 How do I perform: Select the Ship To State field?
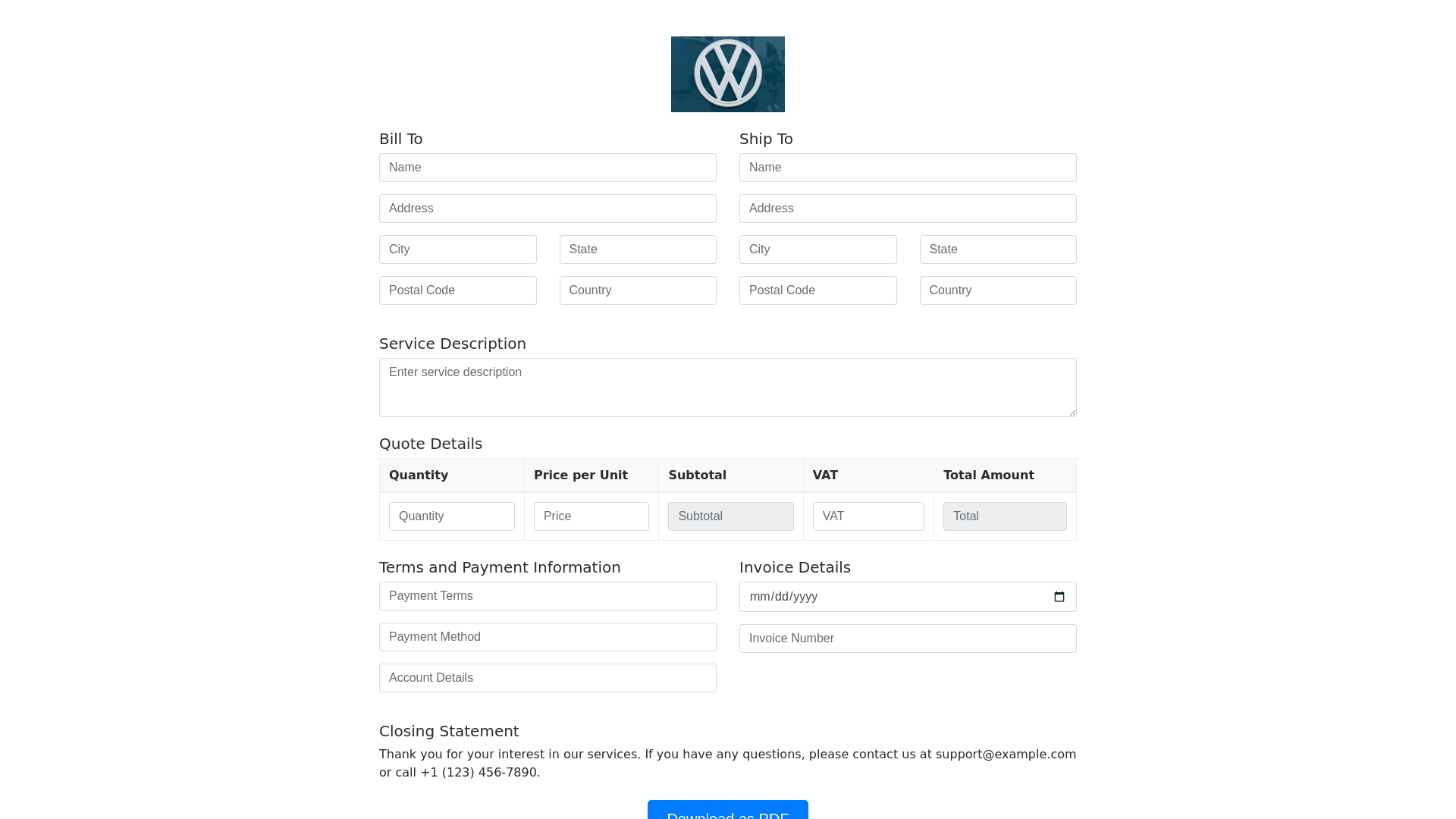[997, 249]
